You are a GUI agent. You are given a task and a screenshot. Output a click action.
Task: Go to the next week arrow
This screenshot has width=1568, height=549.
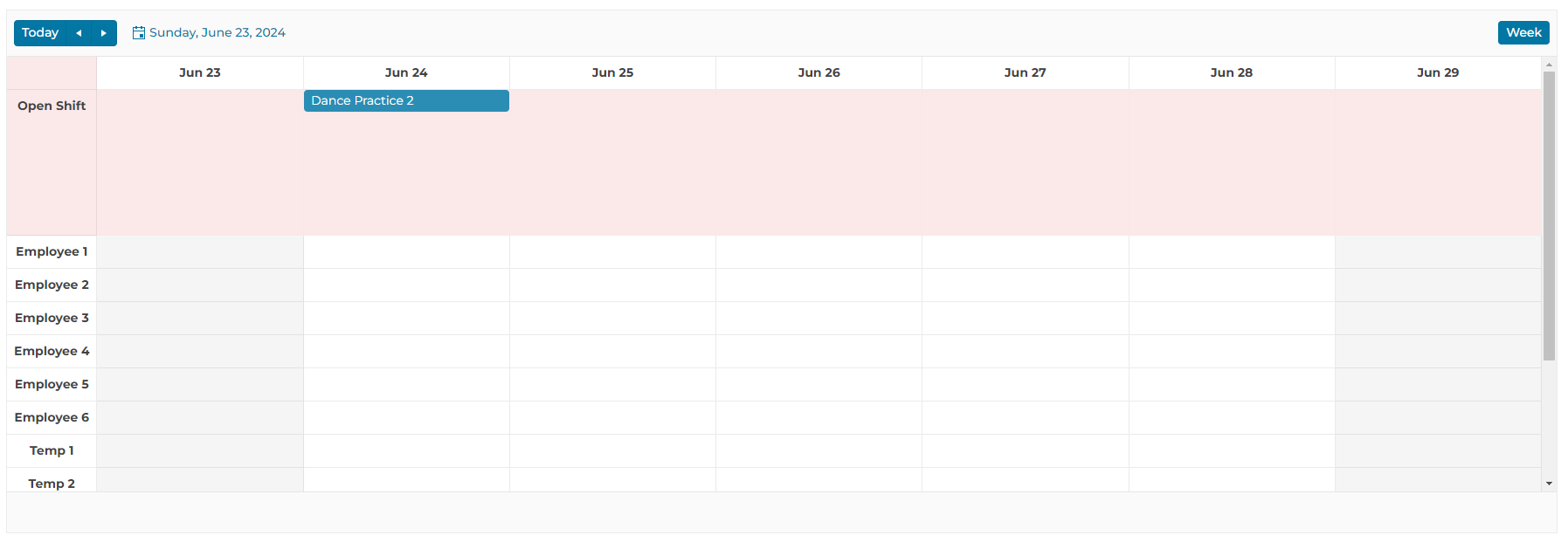pyautogui.click(x=104, y=33)
